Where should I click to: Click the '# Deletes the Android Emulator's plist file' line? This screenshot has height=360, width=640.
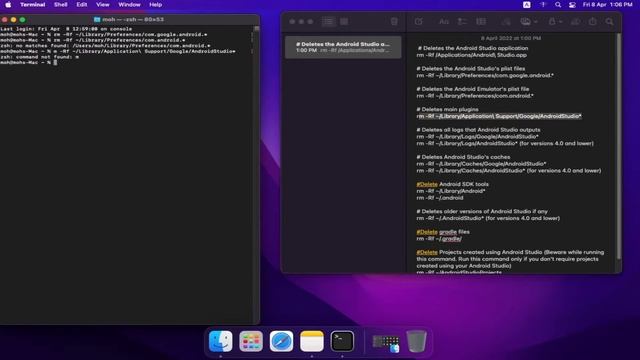coord(473,89)
